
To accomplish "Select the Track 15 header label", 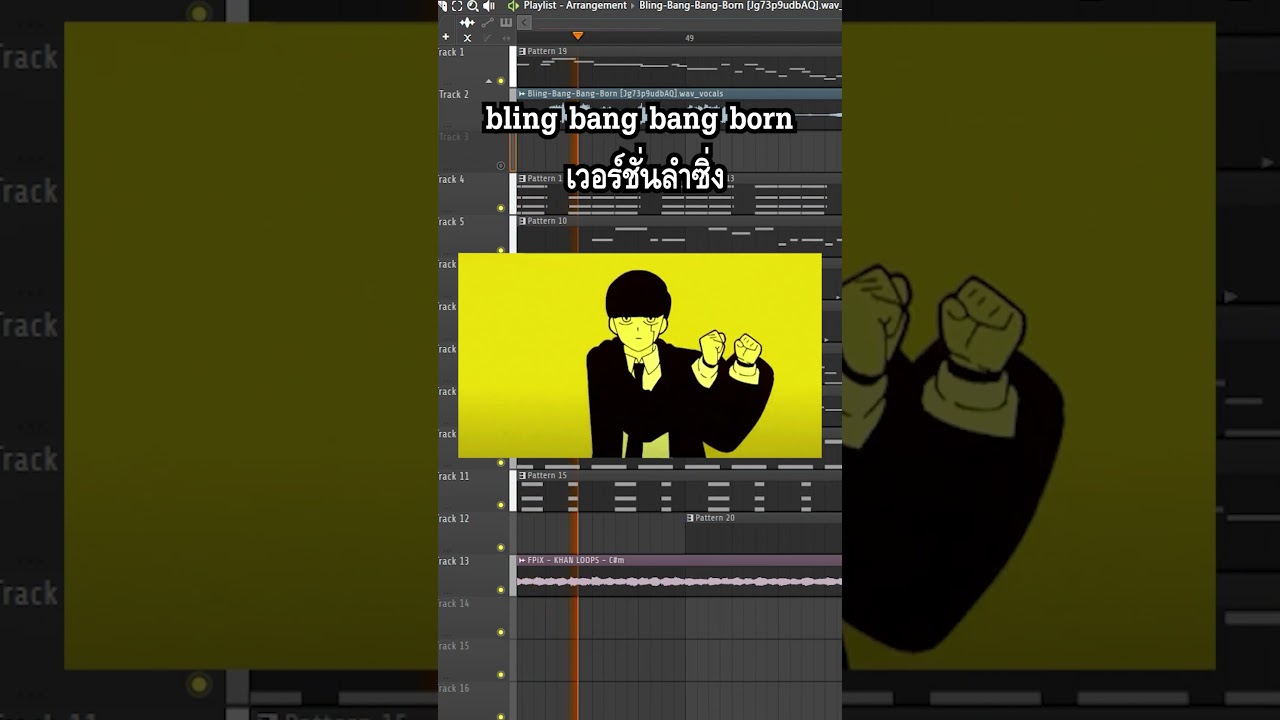I will (x=453, y=646).
